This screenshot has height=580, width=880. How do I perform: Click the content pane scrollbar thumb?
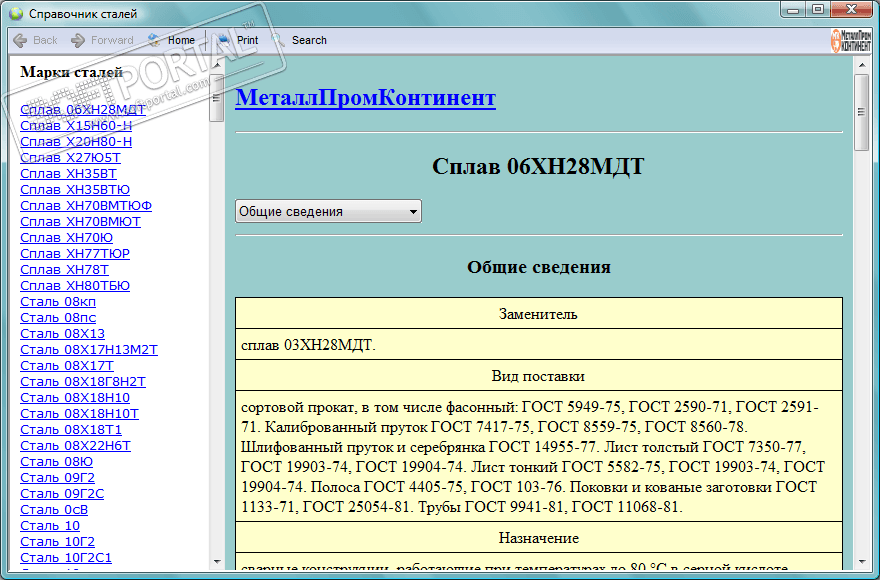click(x=861, y=112)
